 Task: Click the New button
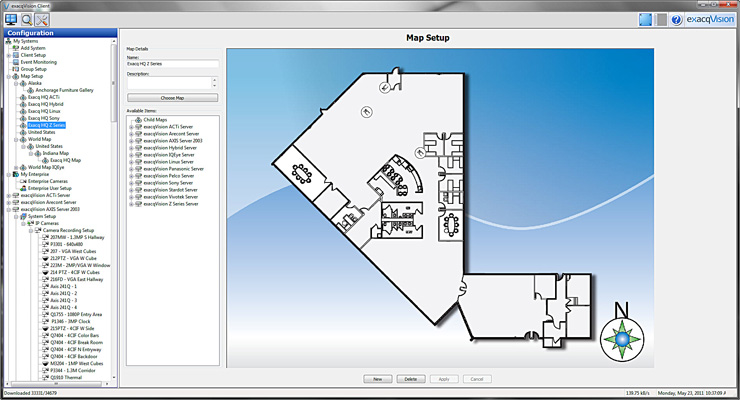point(378,379)
